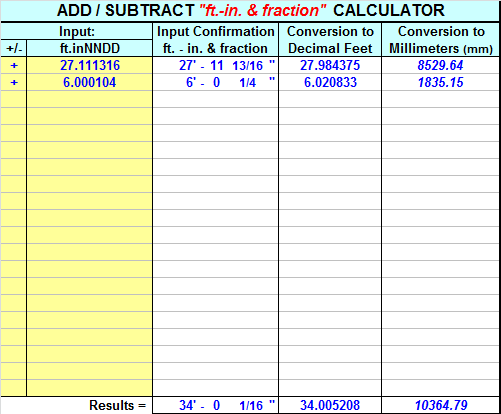Screen dimensions: 501x414
Task: Click the result millimeters 10364.79
Action: [441, 405]
